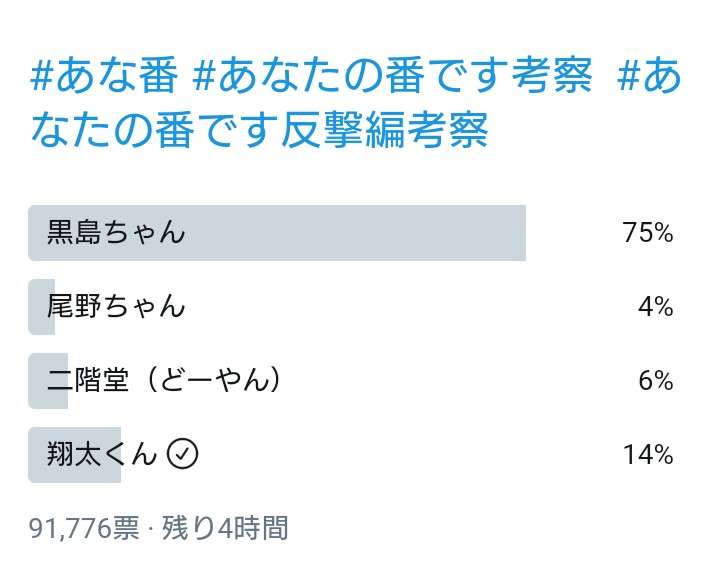Click the 75% percentage label
This screenshot has width=720, height=567.
pos(648,232)
